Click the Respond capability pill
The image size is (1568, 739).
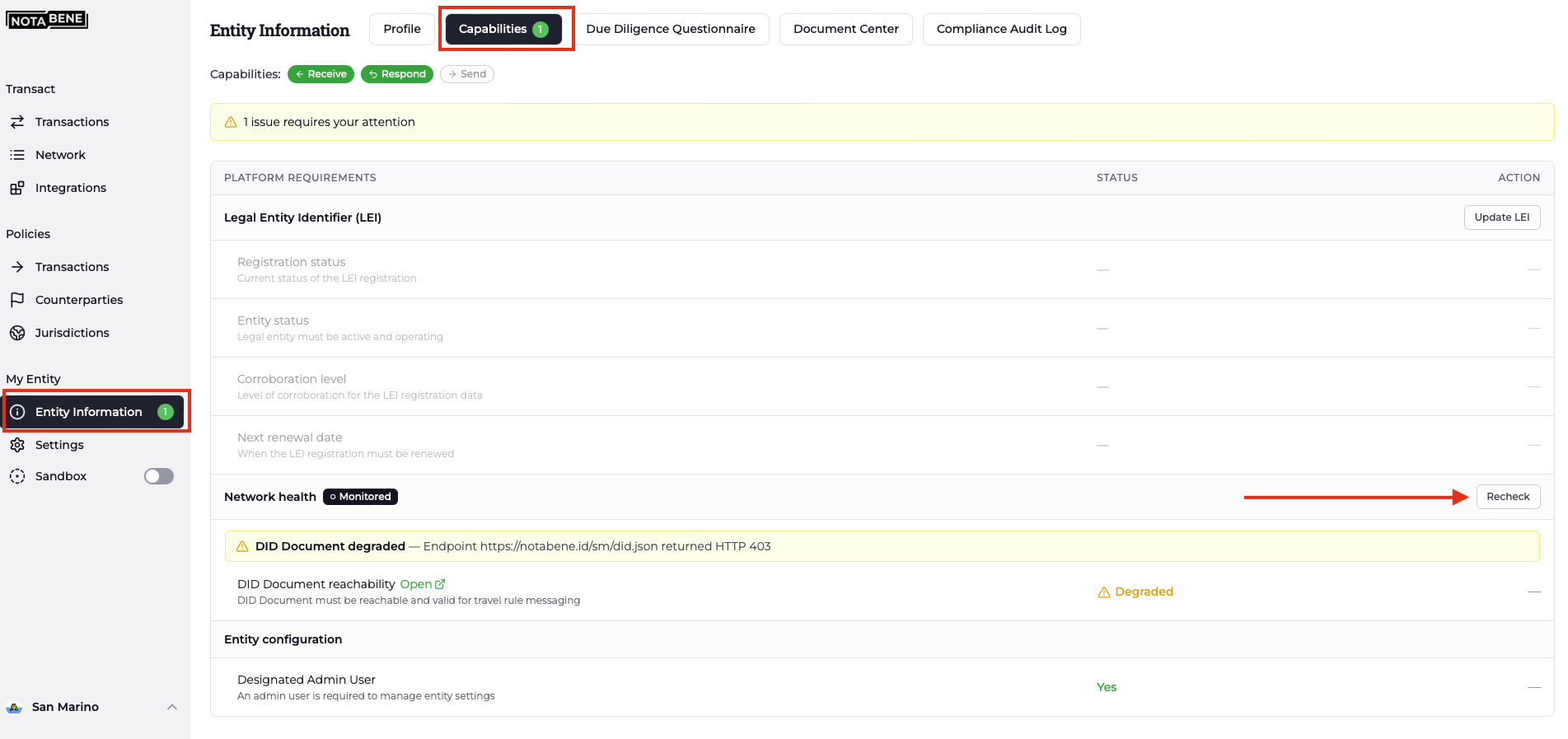[397, 74]
